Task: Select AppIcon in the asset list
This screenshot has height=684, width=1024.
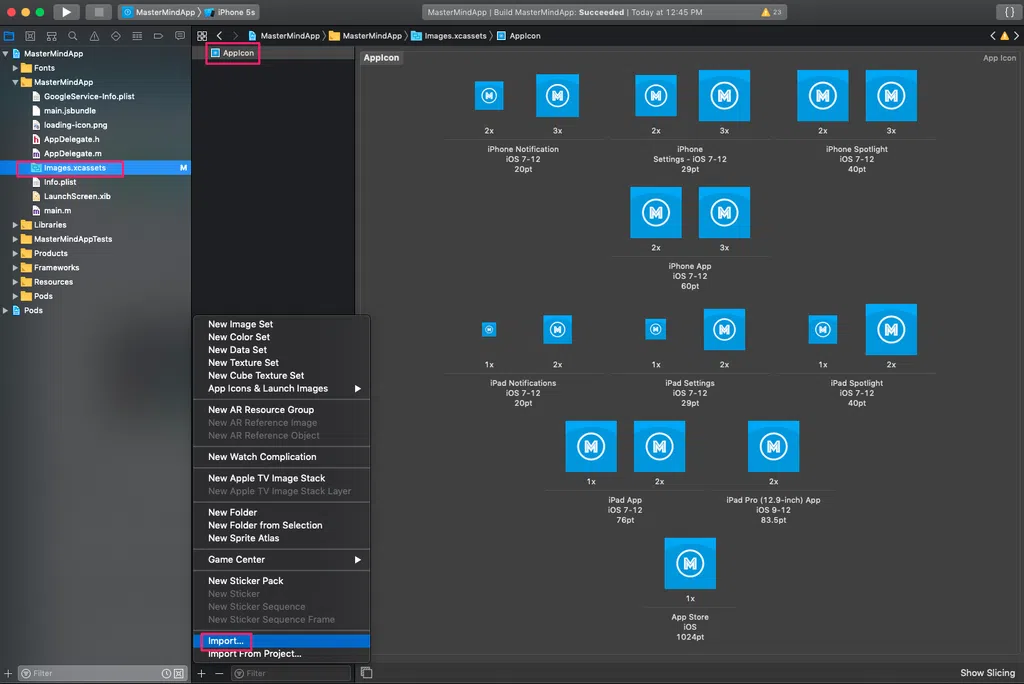Action: (232, 53)
